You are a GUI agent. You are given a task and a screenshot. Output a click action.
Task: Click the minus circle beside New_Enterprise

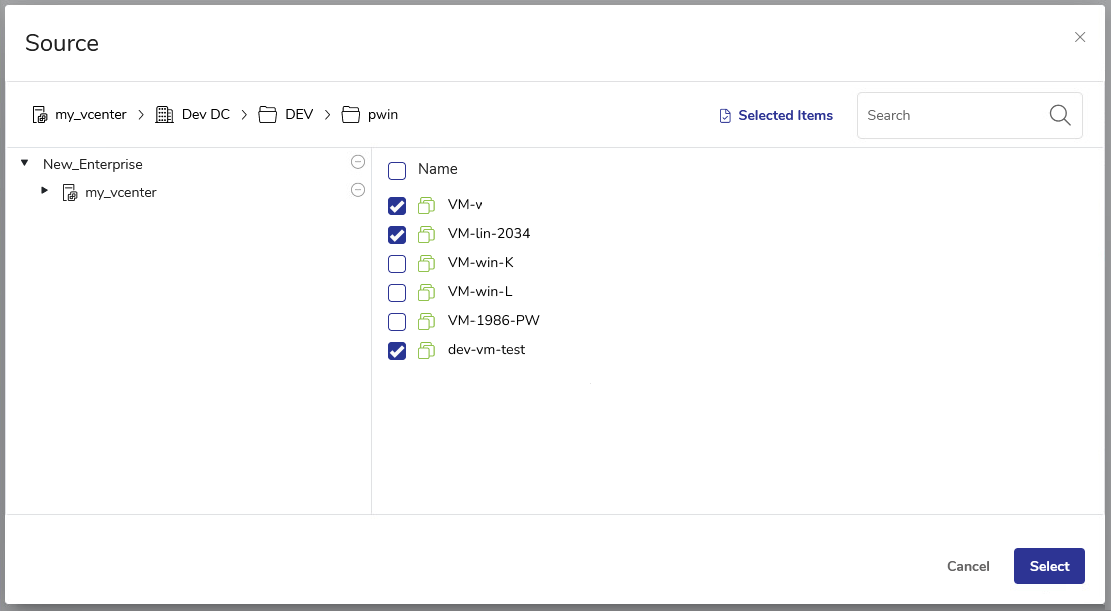(x=358, y=163)
